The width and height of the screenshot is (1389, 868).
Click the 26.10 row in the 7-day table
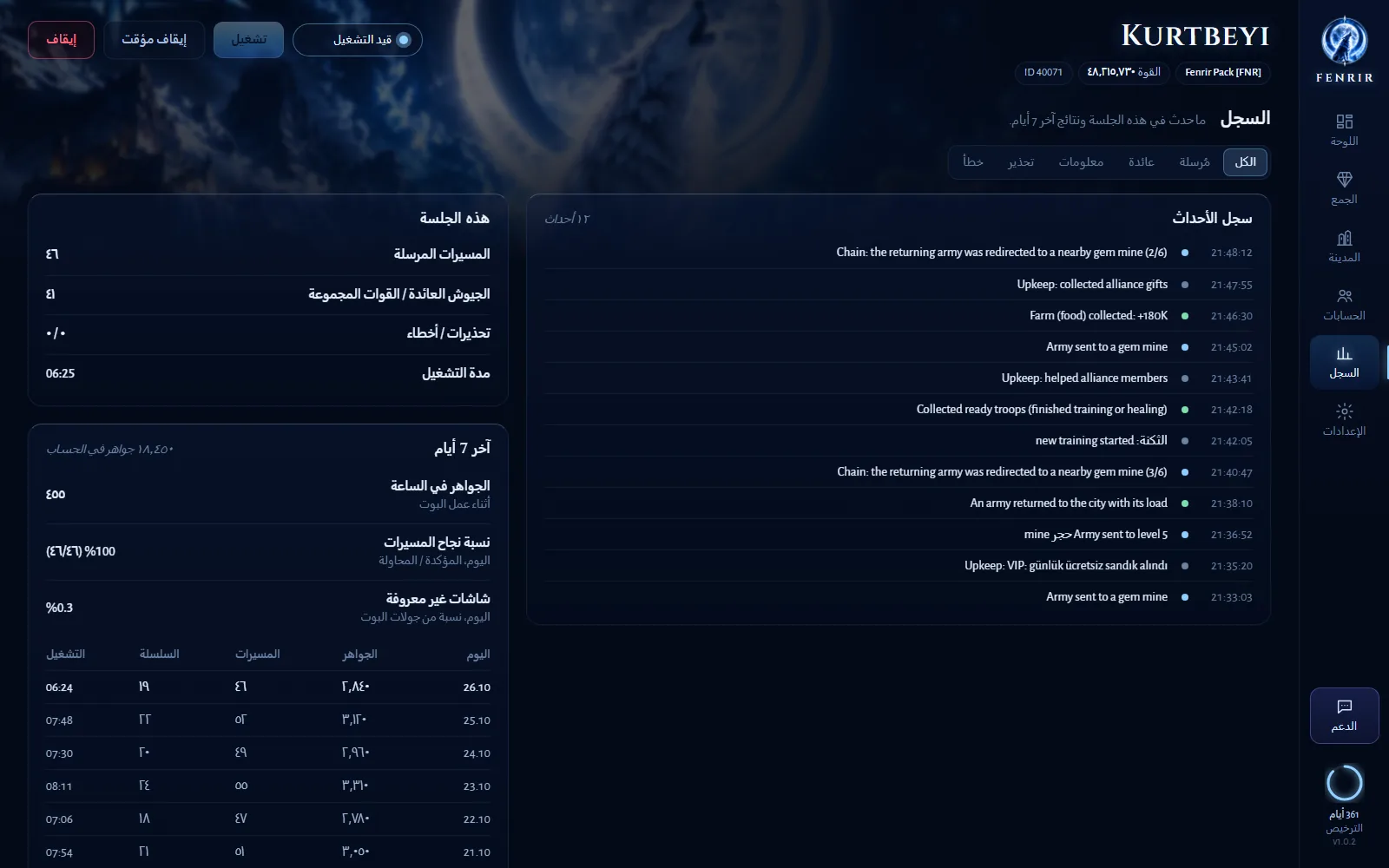click(267, 687)
